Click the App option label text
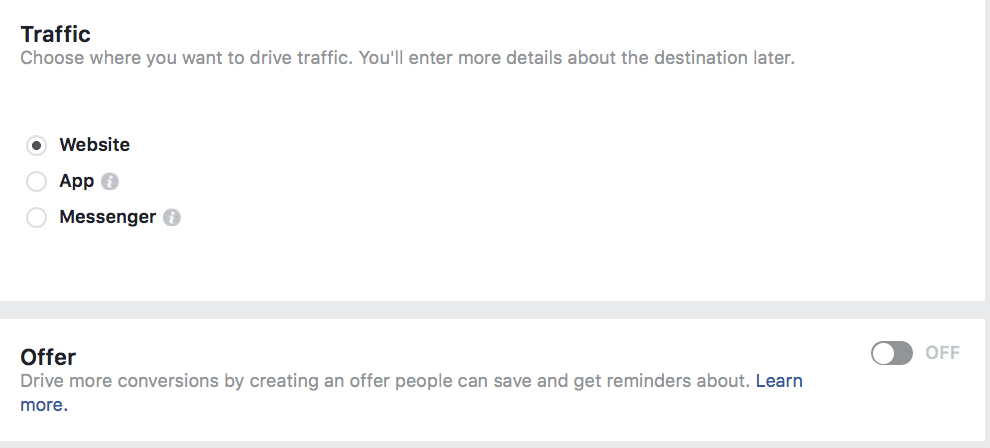Image resolution: width=990 pixels, height=448 pixels. (x=77, y=181)
